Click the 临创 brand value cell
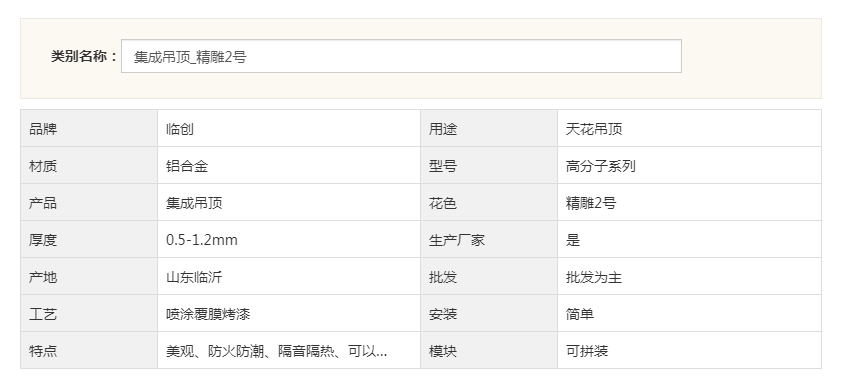The image size is (844, 381). click(289, 129)
